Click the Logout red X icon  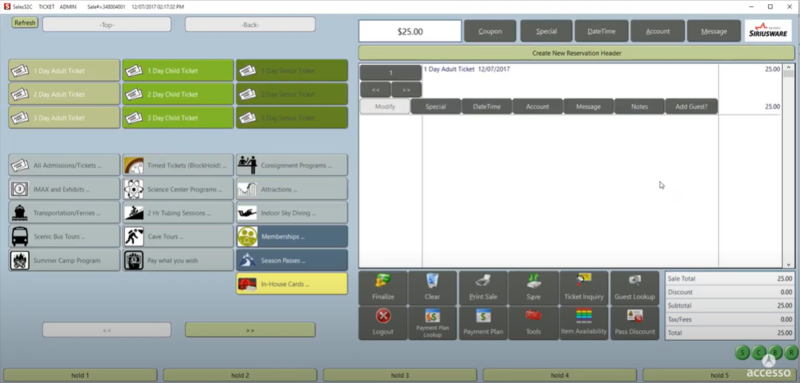383,323
